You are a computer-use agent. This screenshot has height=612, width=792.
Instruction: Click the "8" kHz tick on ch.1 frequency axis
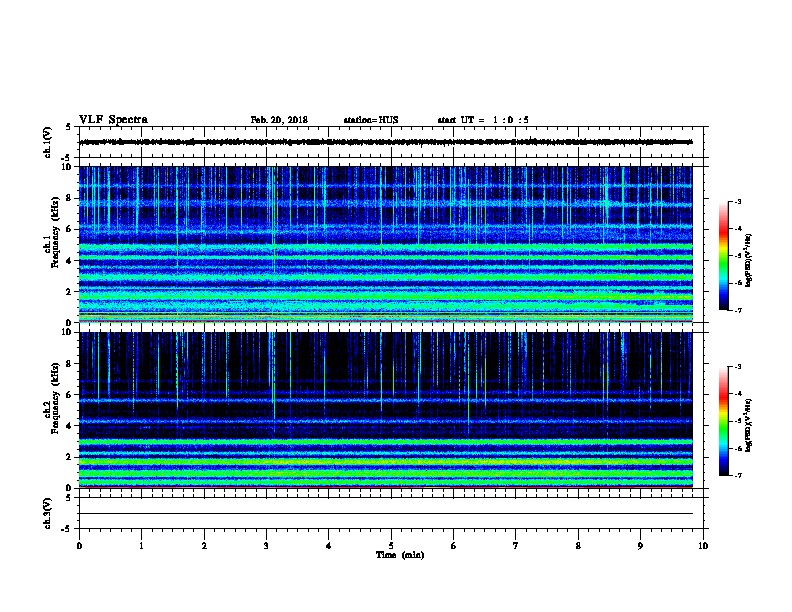[69, 198]
